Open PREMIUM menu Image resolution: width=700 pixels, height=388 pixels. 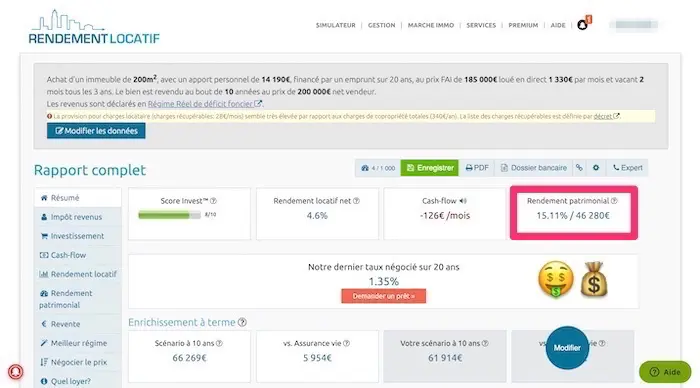tap(523, 25)
